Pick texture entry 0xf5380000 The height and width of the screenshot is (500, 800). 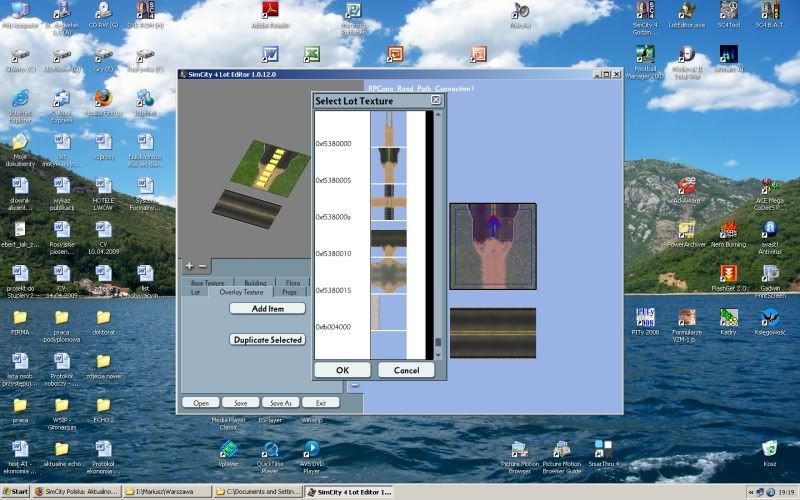point(333,144)
